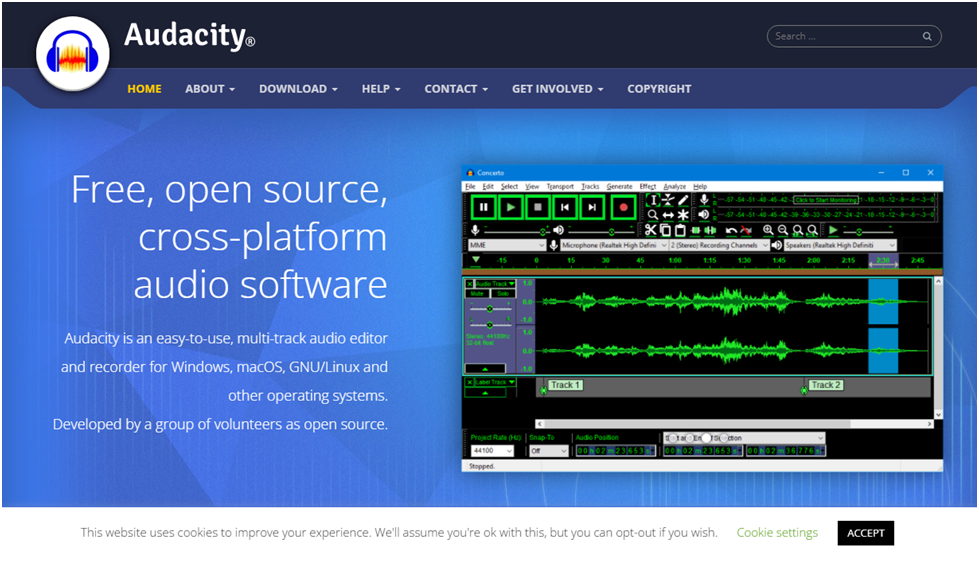The image size is (979, 561).
Task: Click 'Click to Start Monitoring' on meter
Action: [x=826, y=200]
